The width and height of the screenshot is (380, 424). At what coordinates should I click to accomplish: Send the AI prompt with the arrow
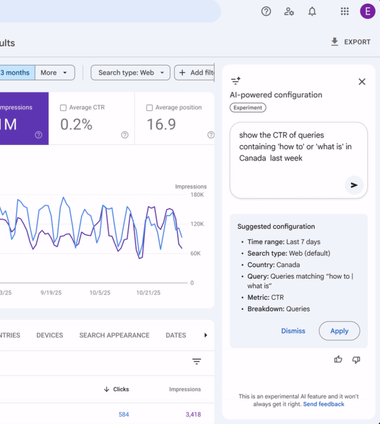click(x=354, y=185)
